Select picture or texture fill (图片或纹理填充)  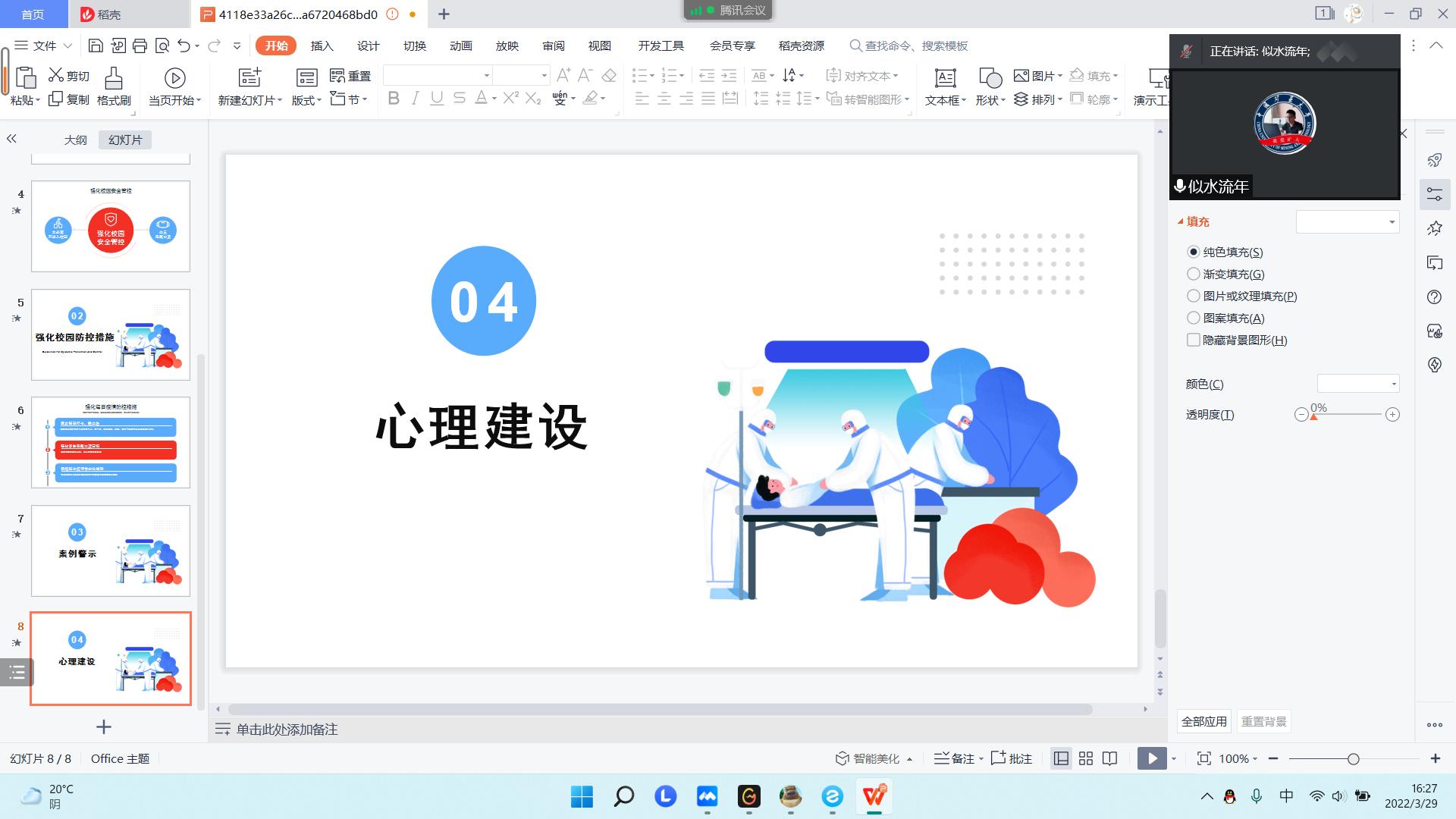pos(1194,297)
